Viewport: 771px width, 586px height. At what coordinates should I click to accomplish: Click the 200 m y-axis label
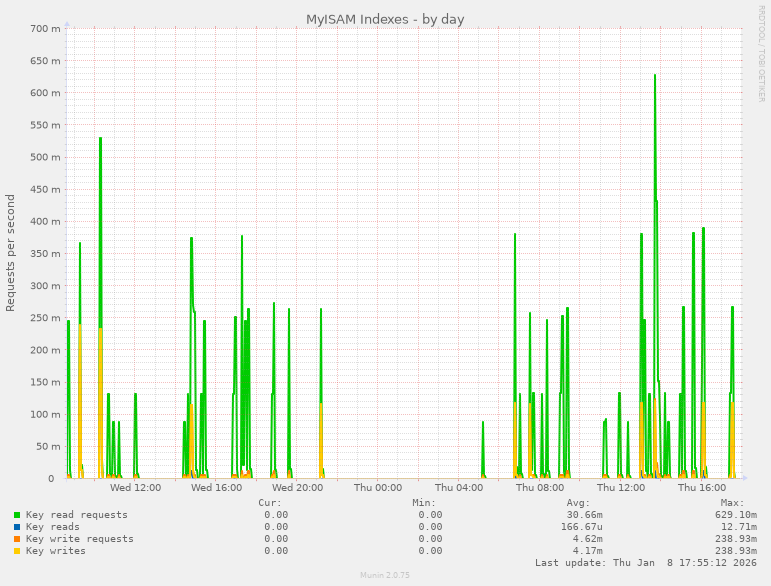[x=45, y=350]
